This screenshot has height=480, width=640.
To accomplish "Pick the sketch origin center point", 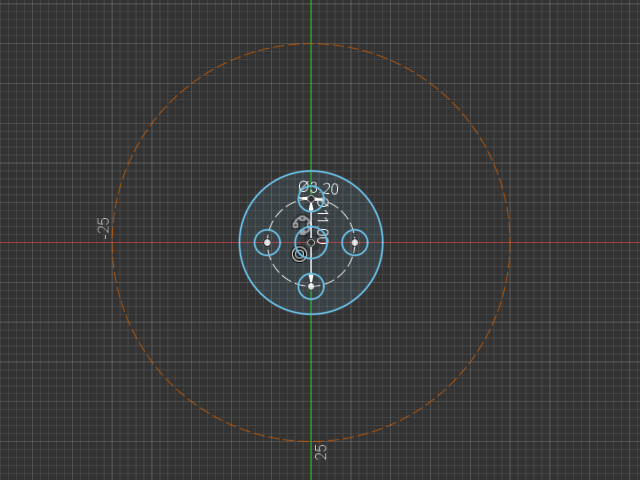I will (311, 242).
